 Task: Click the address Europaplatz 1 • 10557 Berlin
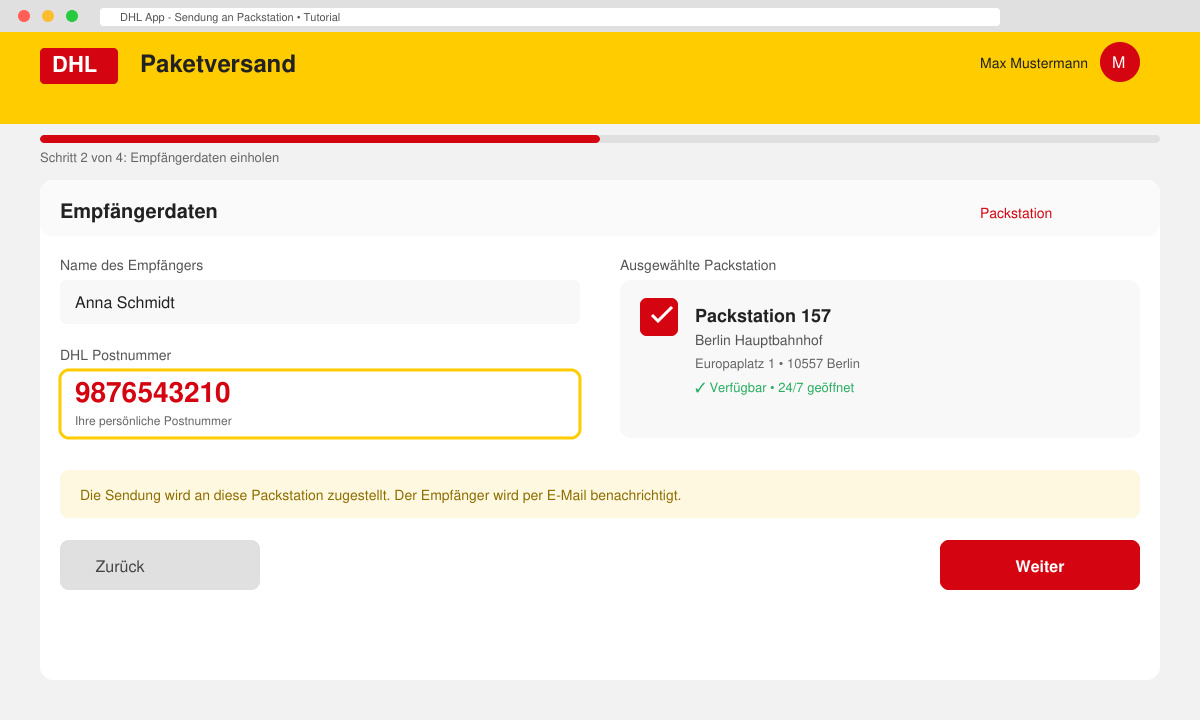[777, 364]
